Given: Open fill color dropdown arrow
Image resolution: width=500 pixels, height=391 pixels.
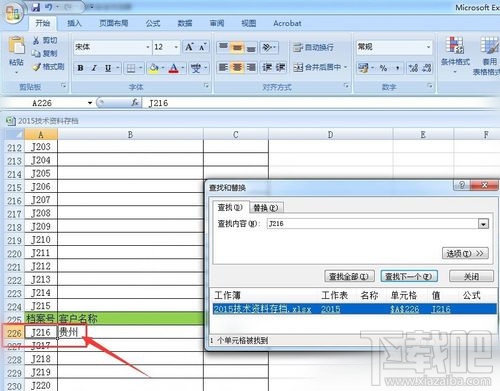Looking at the screenshot, I should click(x=163, y=68).
